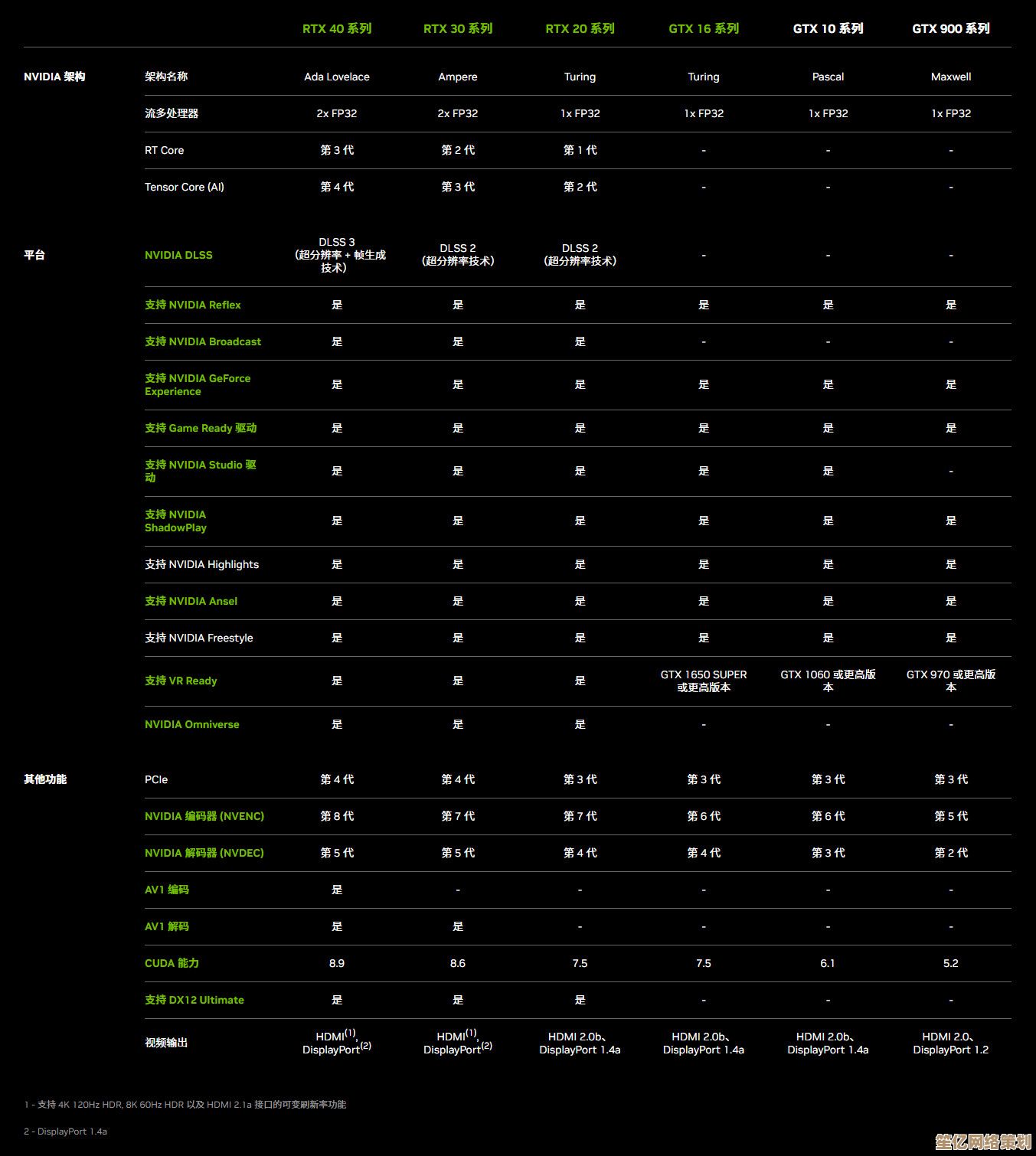
Task: Click footnote 2 reading DisplayPort 1.4a
Action: (x=66, y=1132)
